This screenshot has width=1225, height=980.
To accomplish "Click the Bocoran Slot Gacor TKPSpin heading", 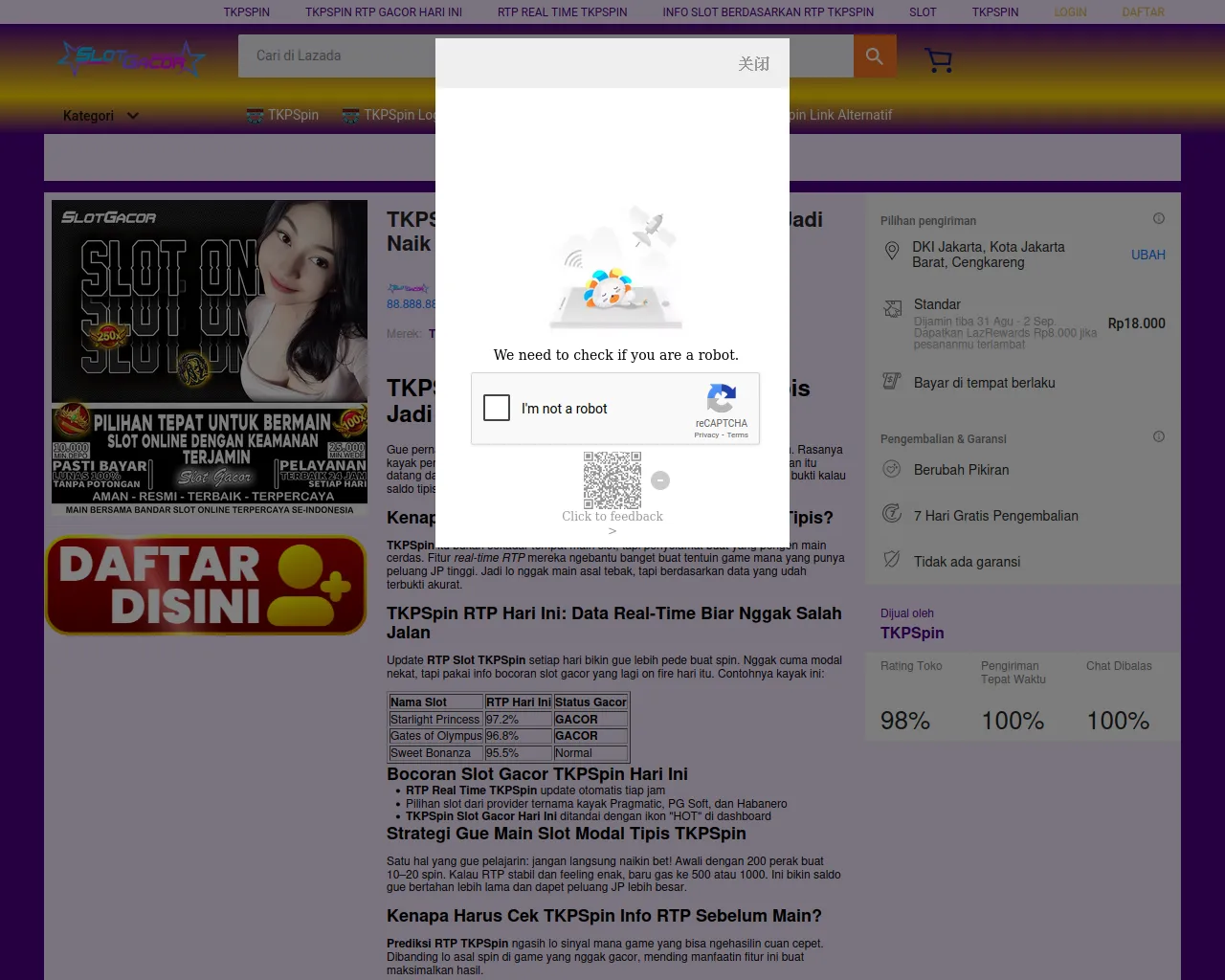I will [x=537, y=774].
